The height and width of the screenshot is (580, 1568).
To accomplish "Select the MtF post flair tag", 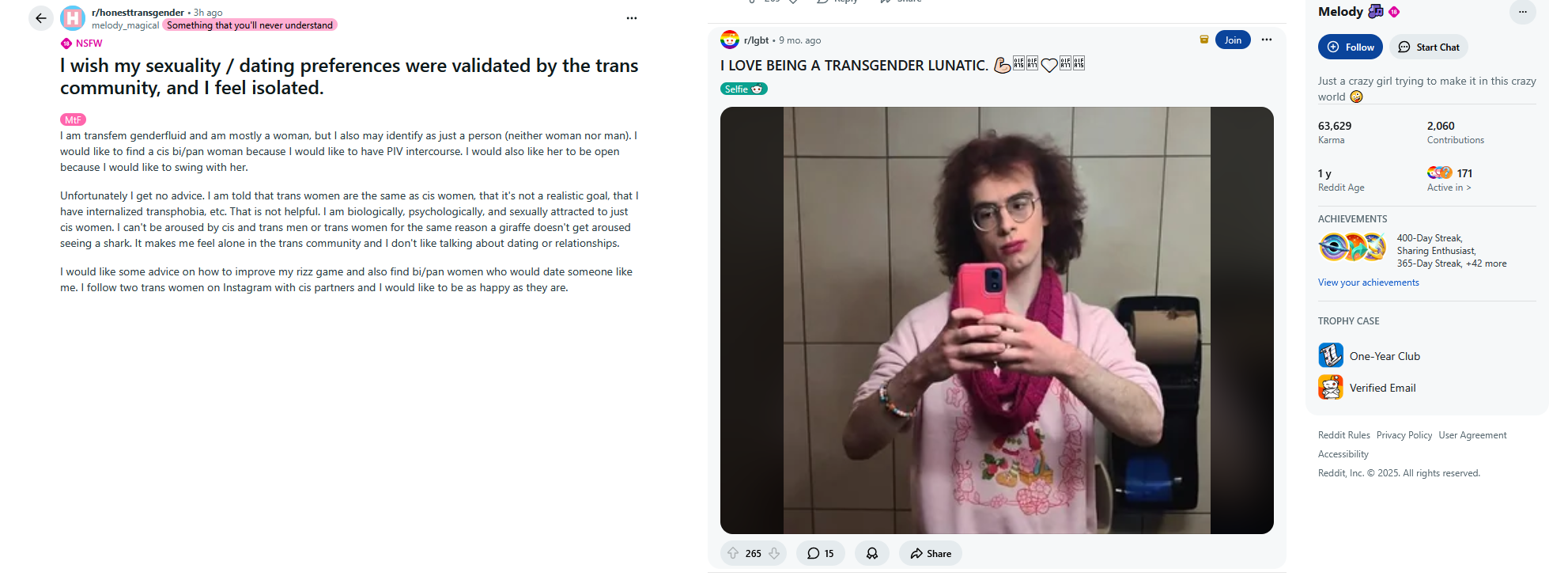I will coord(73,119).
